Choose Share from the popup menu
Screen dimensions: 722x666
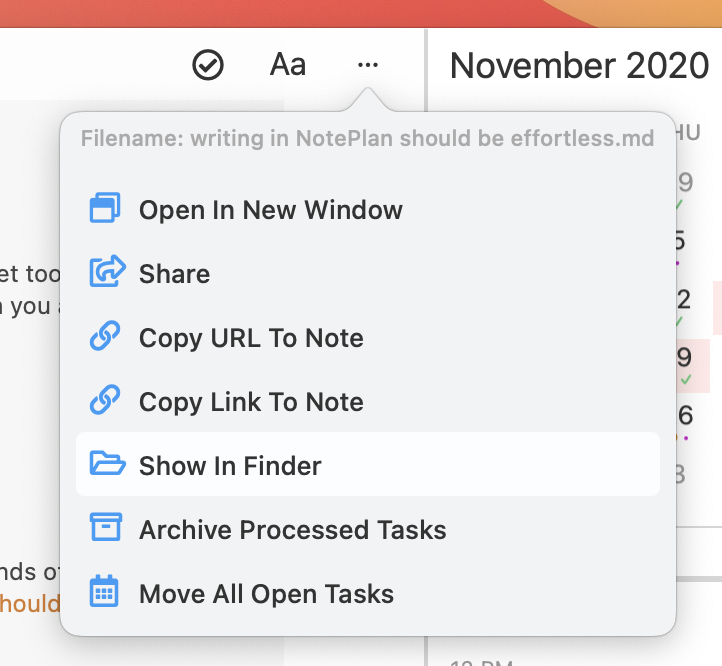367,274
